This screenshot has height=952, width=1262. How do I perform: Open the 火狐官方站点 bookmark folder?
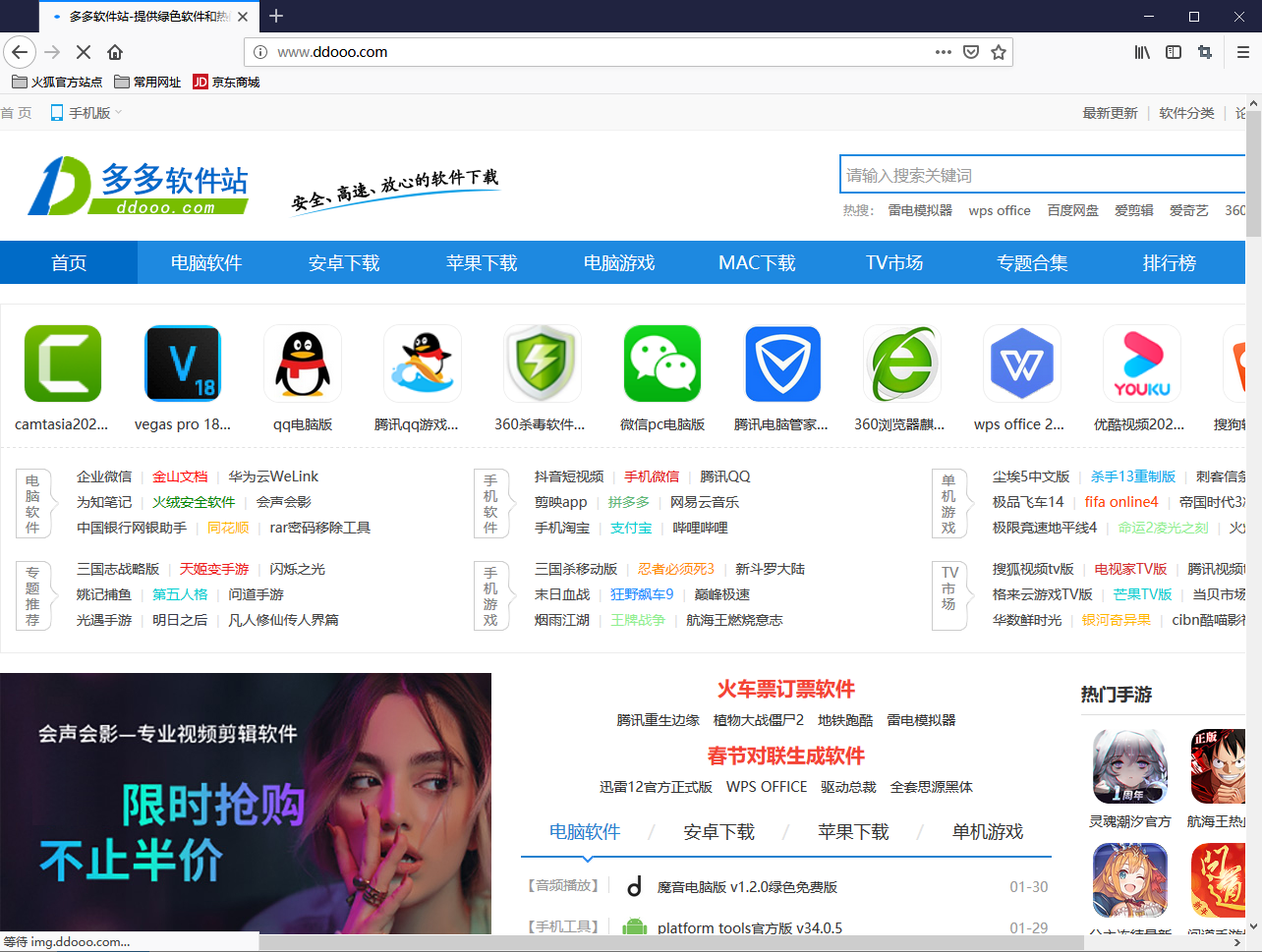[x=57, y=83]
